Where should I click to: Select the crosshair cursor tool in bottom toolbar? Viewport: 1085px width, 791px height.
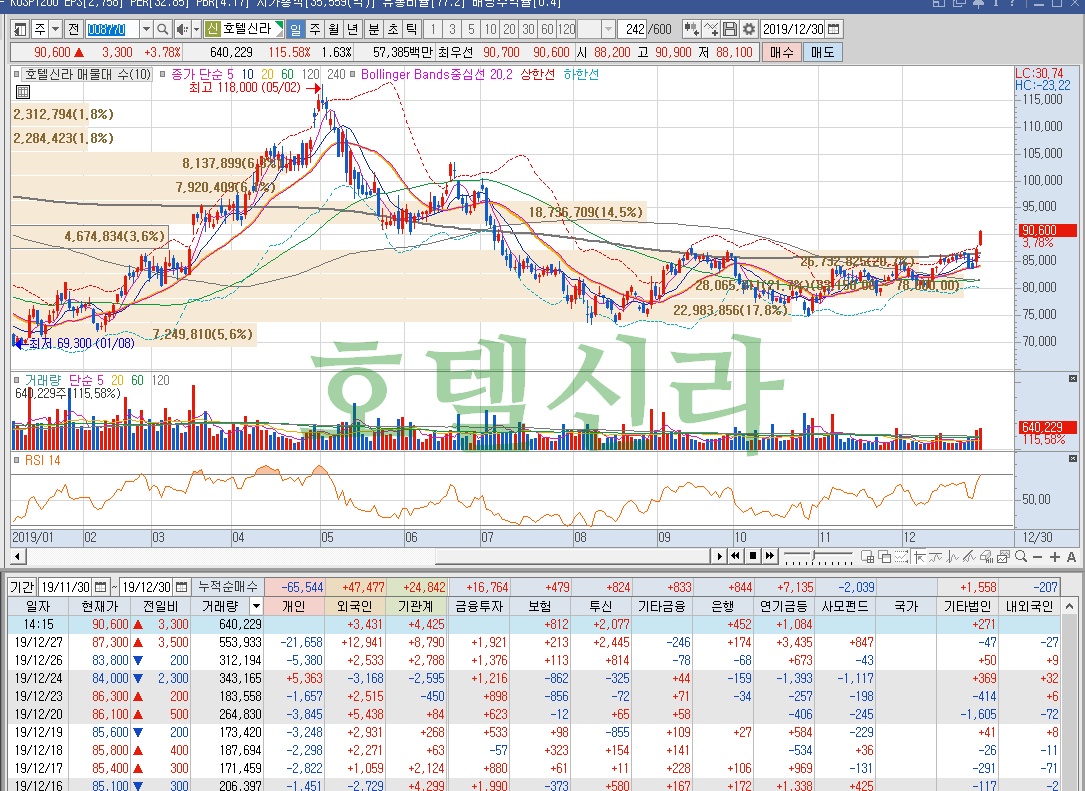click(920, 556)
